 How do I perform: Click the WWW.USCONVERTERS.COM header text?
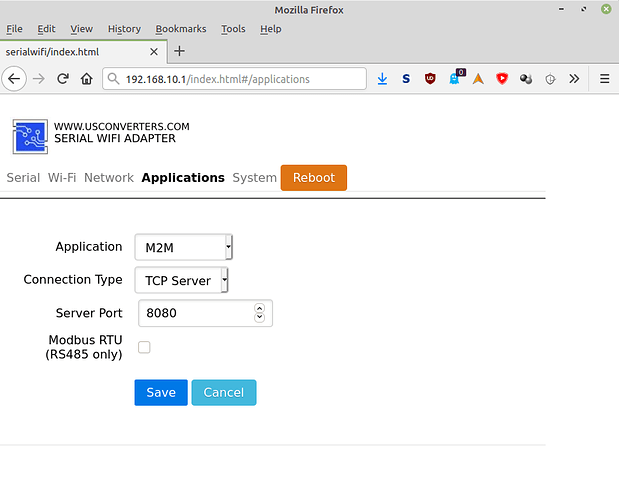[x=122, y=127]
